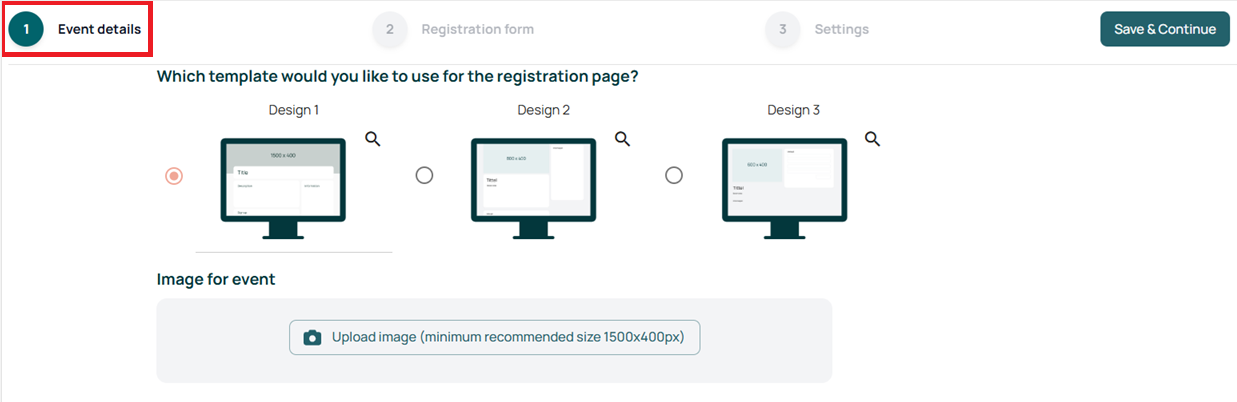Click the number 3 step circle
1237x402 pixels.
point(783,30)
